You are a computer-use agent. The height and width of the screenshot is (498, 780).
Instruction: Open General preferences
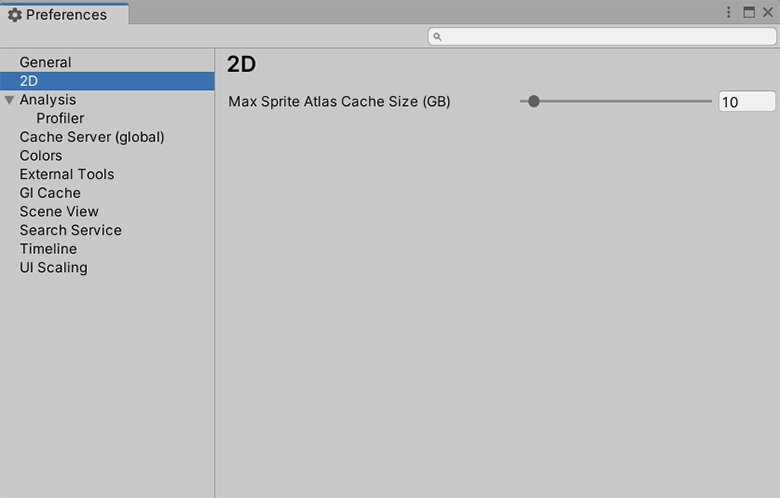click(x=45, y=62)
